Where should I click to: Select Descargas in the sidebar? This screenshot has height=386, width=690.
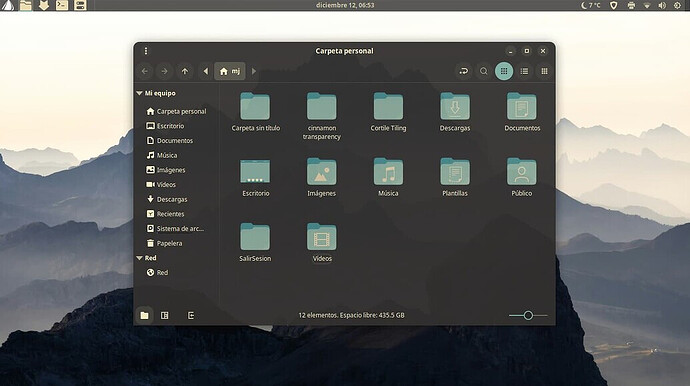pos(167,199)
